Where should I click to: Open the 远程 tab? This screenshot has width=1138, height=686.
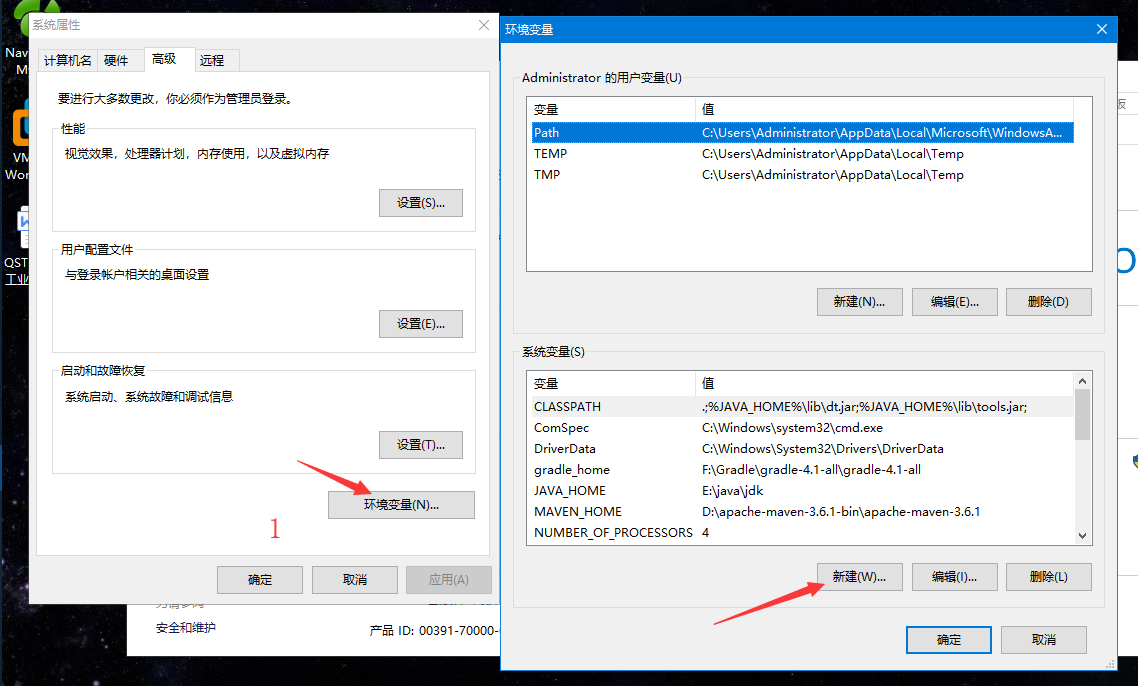pos(216,60)
